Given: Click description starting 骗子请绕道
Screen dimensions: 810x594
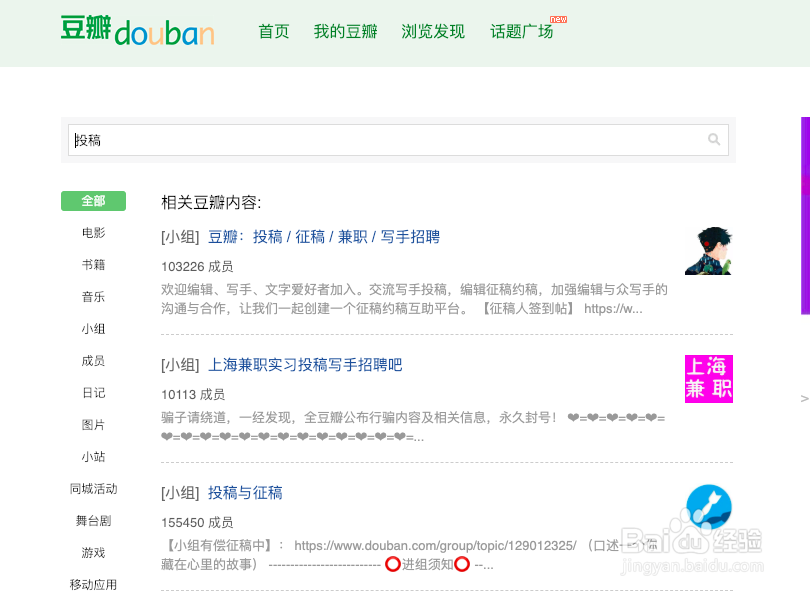Looking at the screenshot, I should (413, 427).
